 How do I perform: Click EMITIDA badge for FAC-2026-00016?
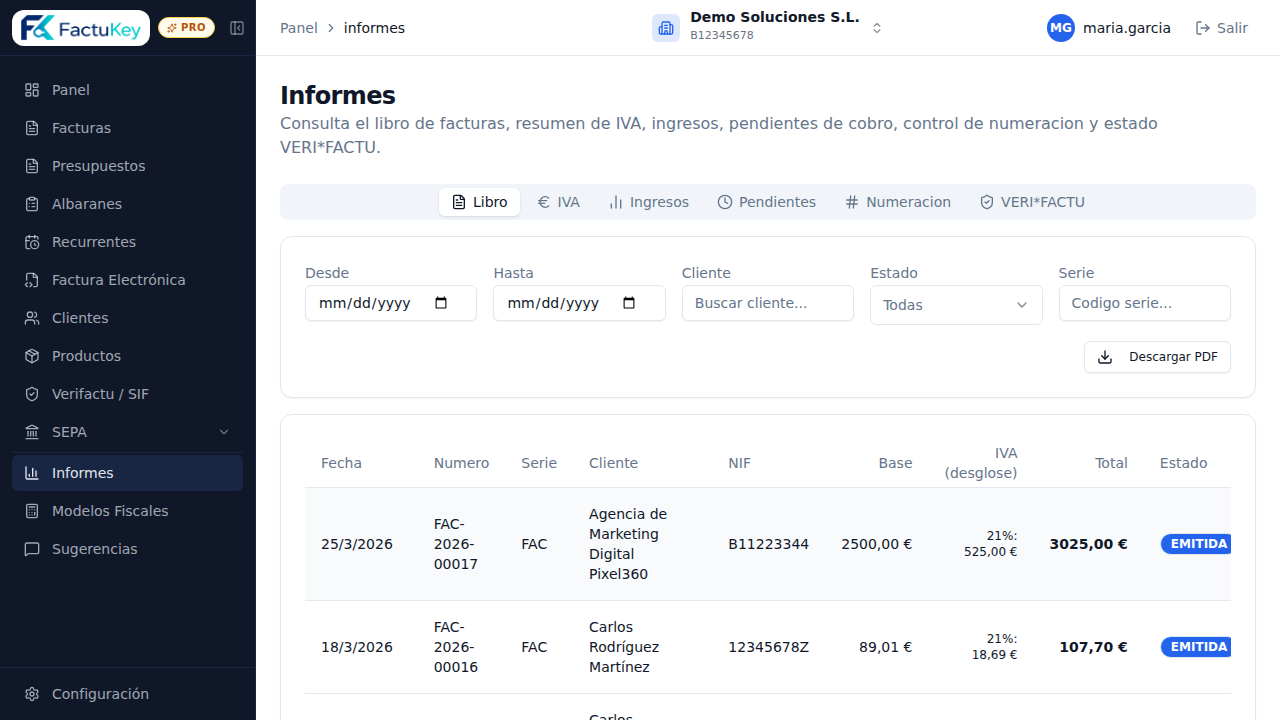(x=1196, y=647)
